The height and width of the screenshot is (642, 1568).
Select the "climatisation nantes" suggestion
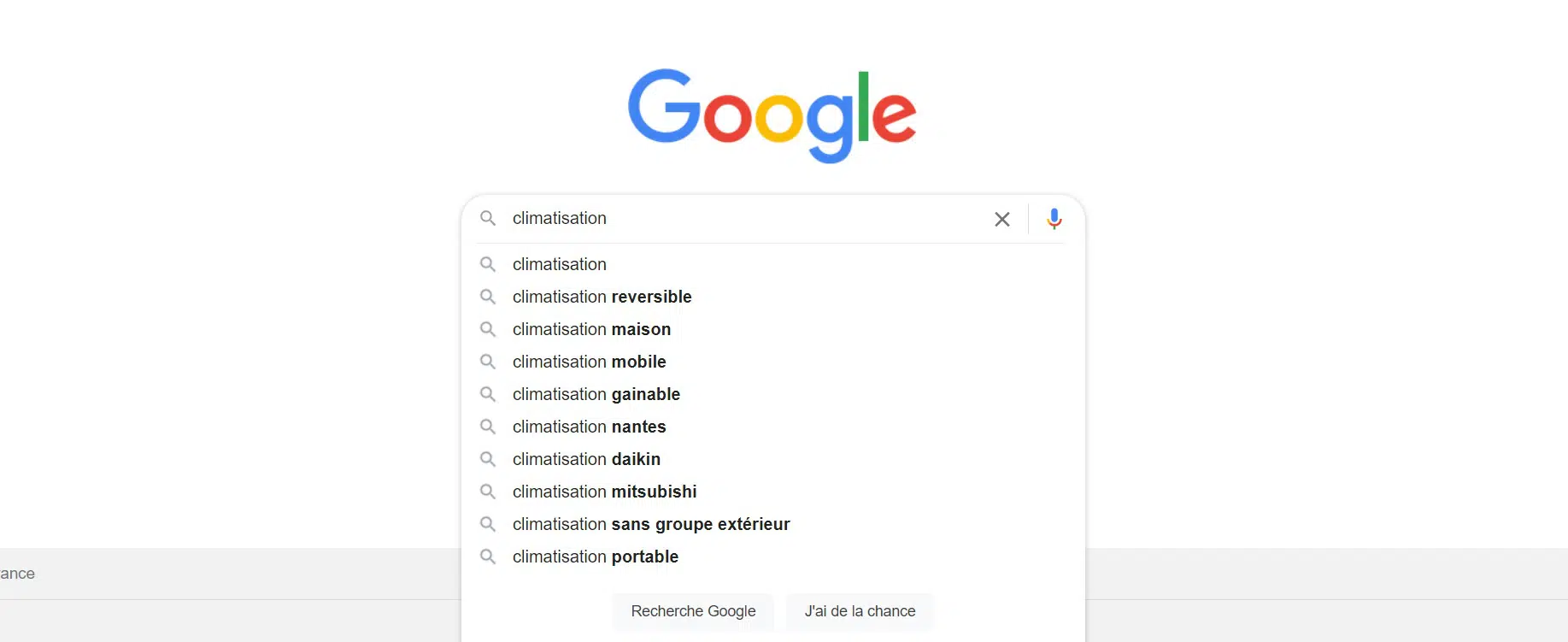point(590,427)
